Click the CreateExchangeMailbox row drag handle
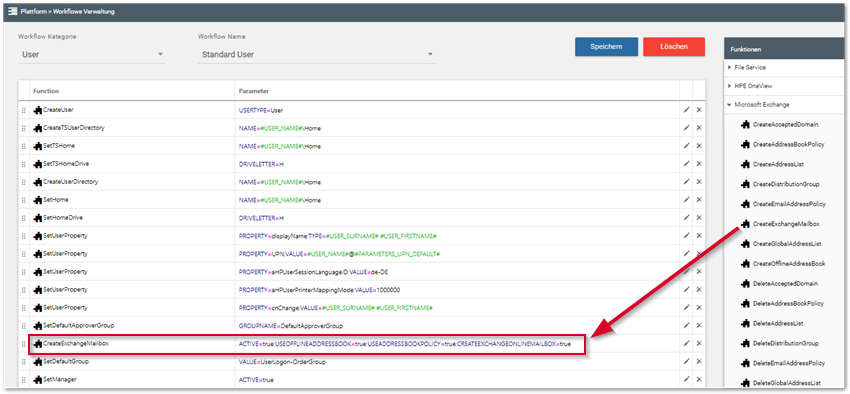This screenshot has width=850, height=394. [23, 344]
